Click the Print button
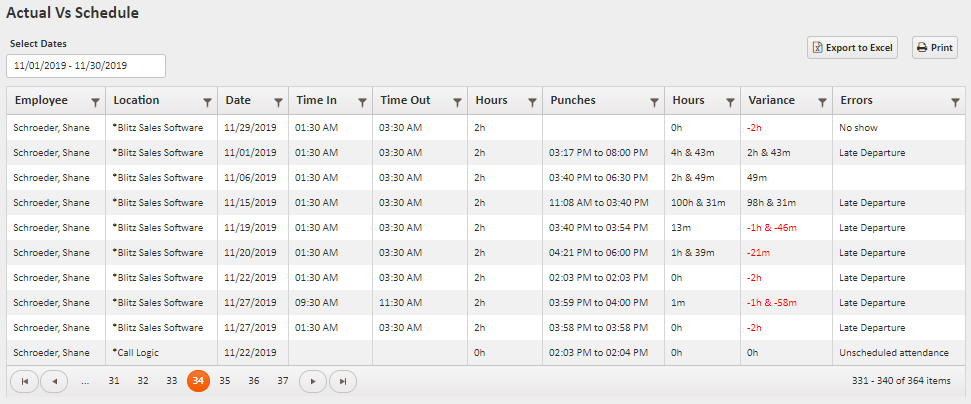 coord(934,48)
